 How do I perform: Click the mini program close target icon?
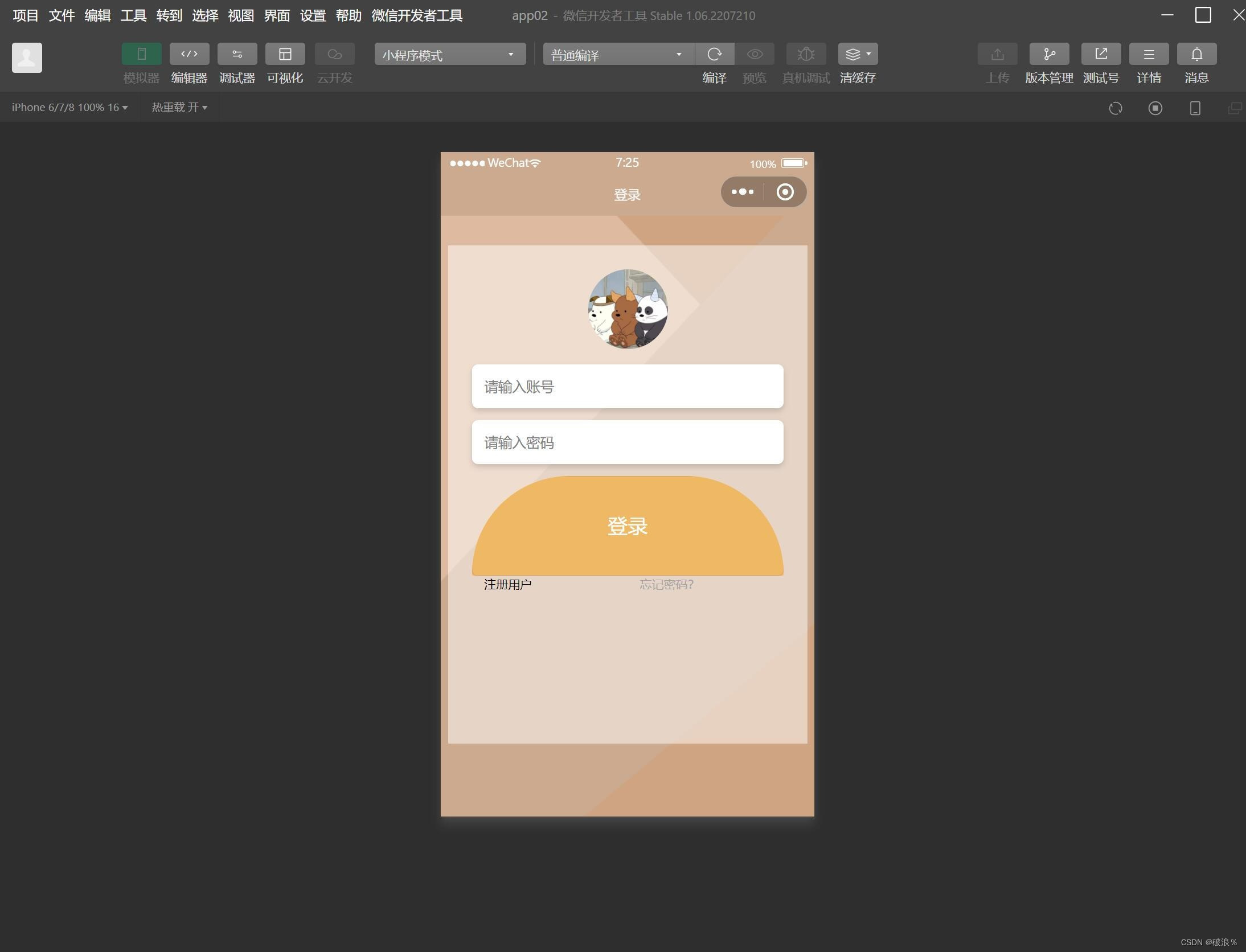pyautogui.click(x=785, y=192)
